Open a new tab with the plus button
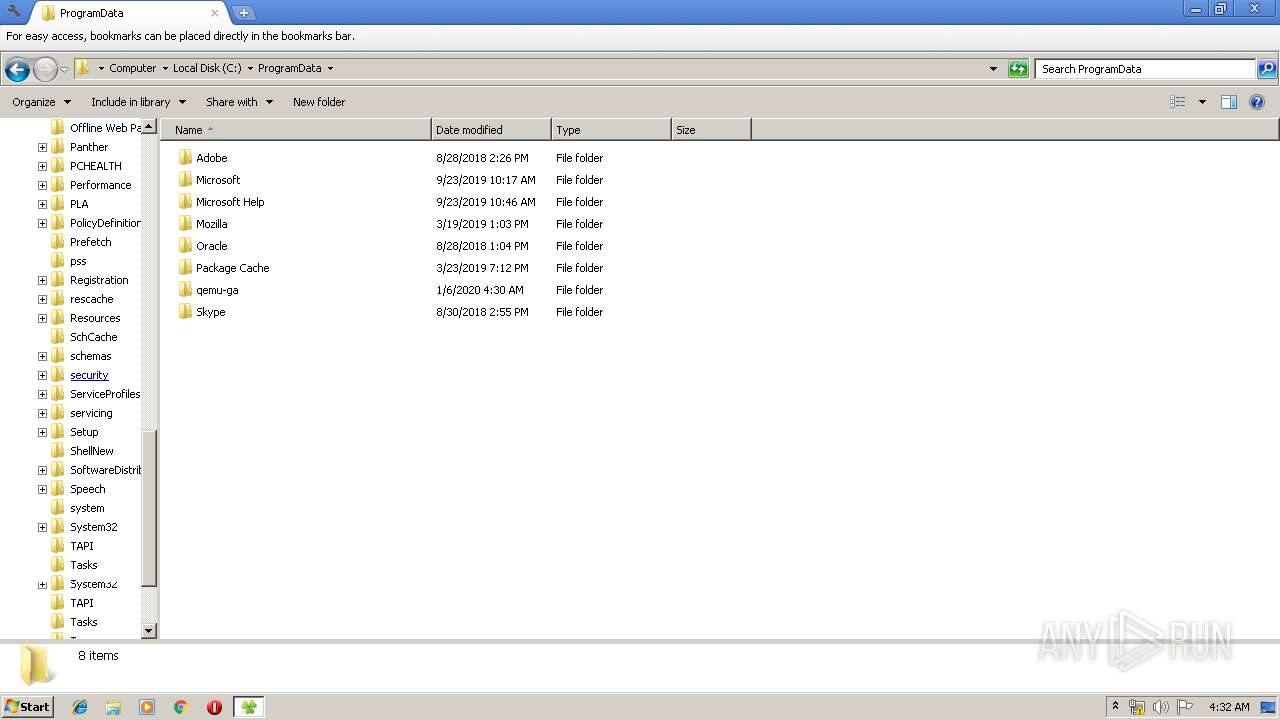The height and width of the screenshot is (720, 1280). [x=243, y=13]
